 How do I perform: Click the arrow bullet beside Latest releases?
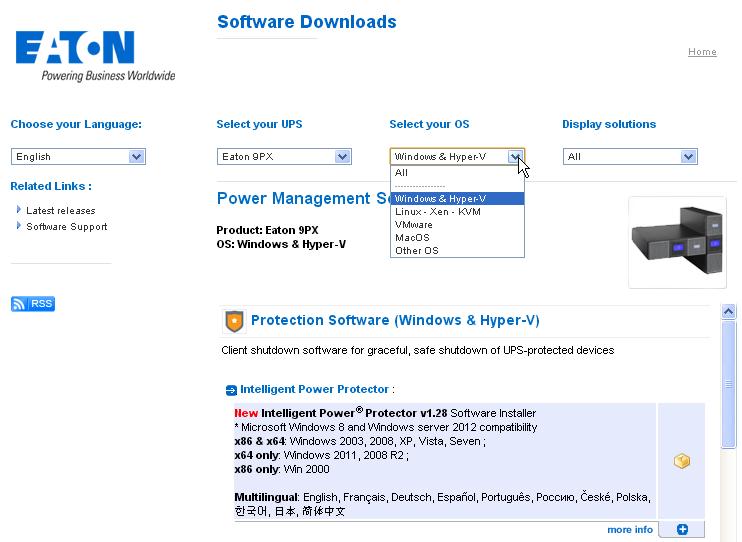[18, 209]
